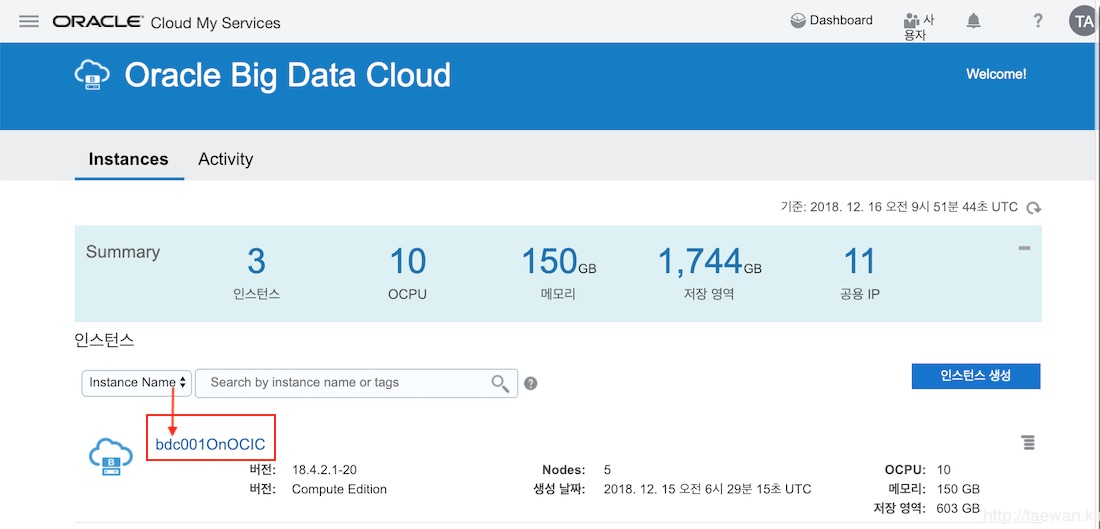
Task: Switch to the Activity tab
Action: tap(225, 159)
